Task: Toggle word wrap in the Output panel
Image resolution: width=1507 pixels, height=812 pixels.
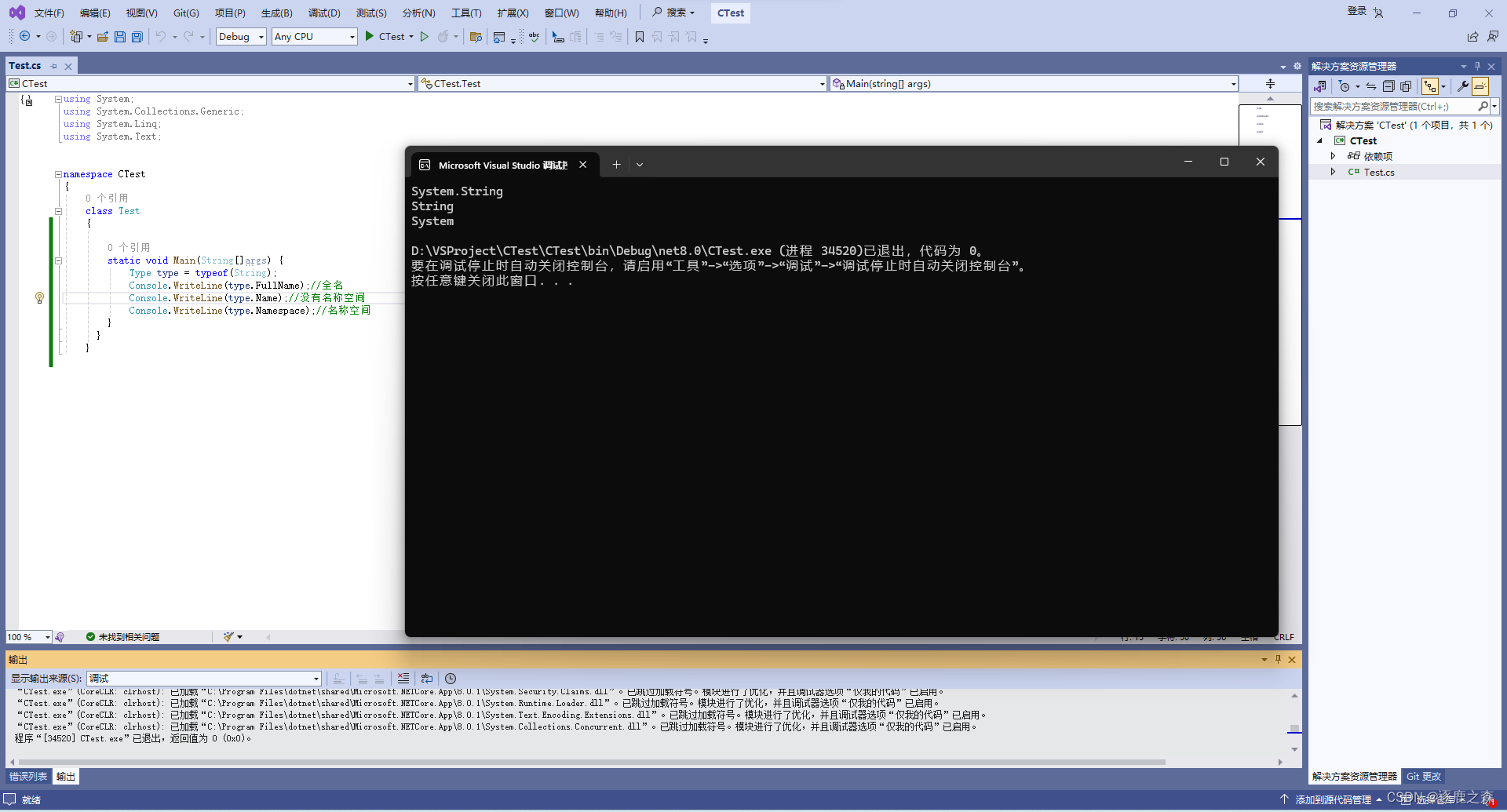Action: point(427,679)
